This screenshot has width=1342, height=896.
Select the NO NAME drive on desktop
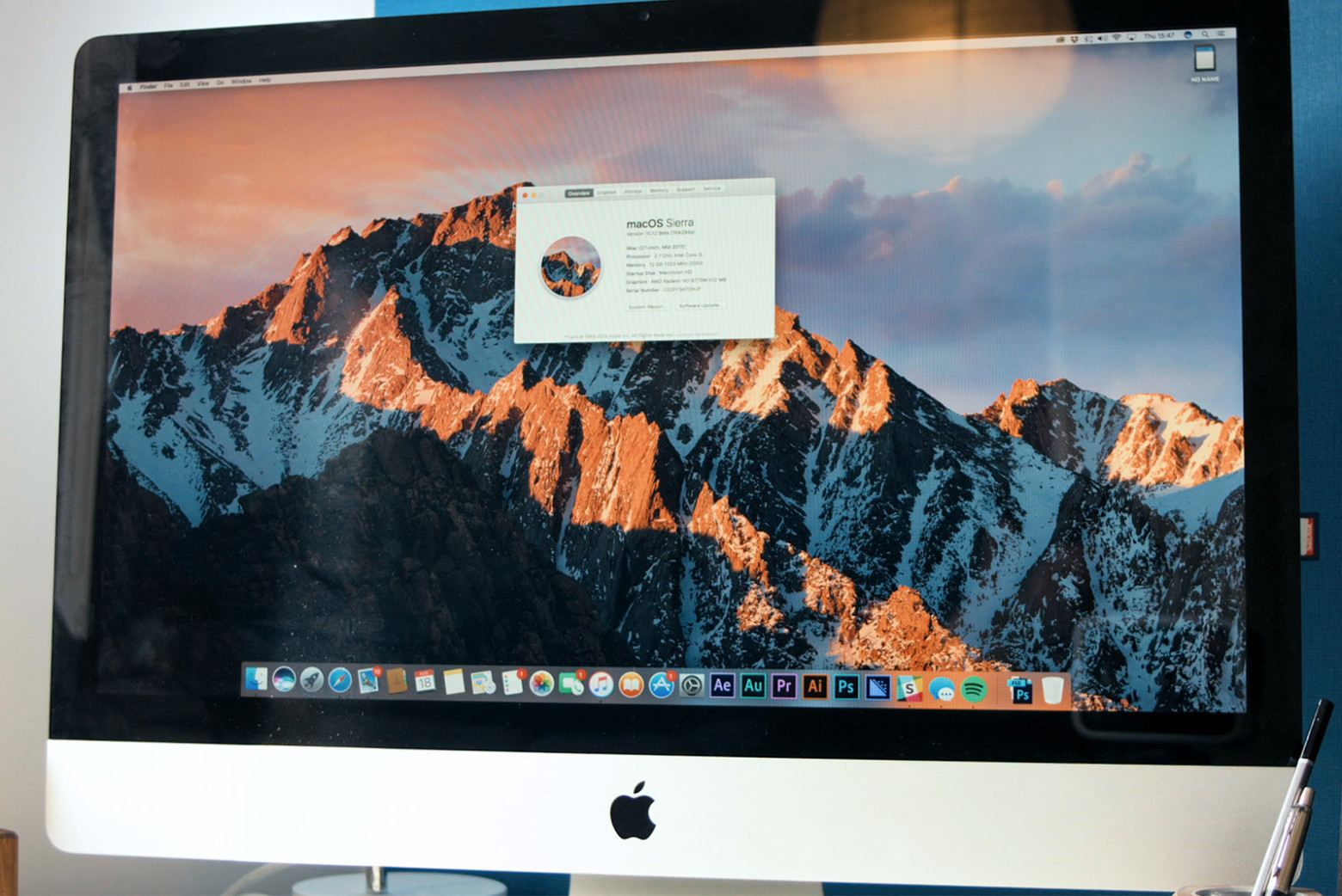[x=1204, y=62]
